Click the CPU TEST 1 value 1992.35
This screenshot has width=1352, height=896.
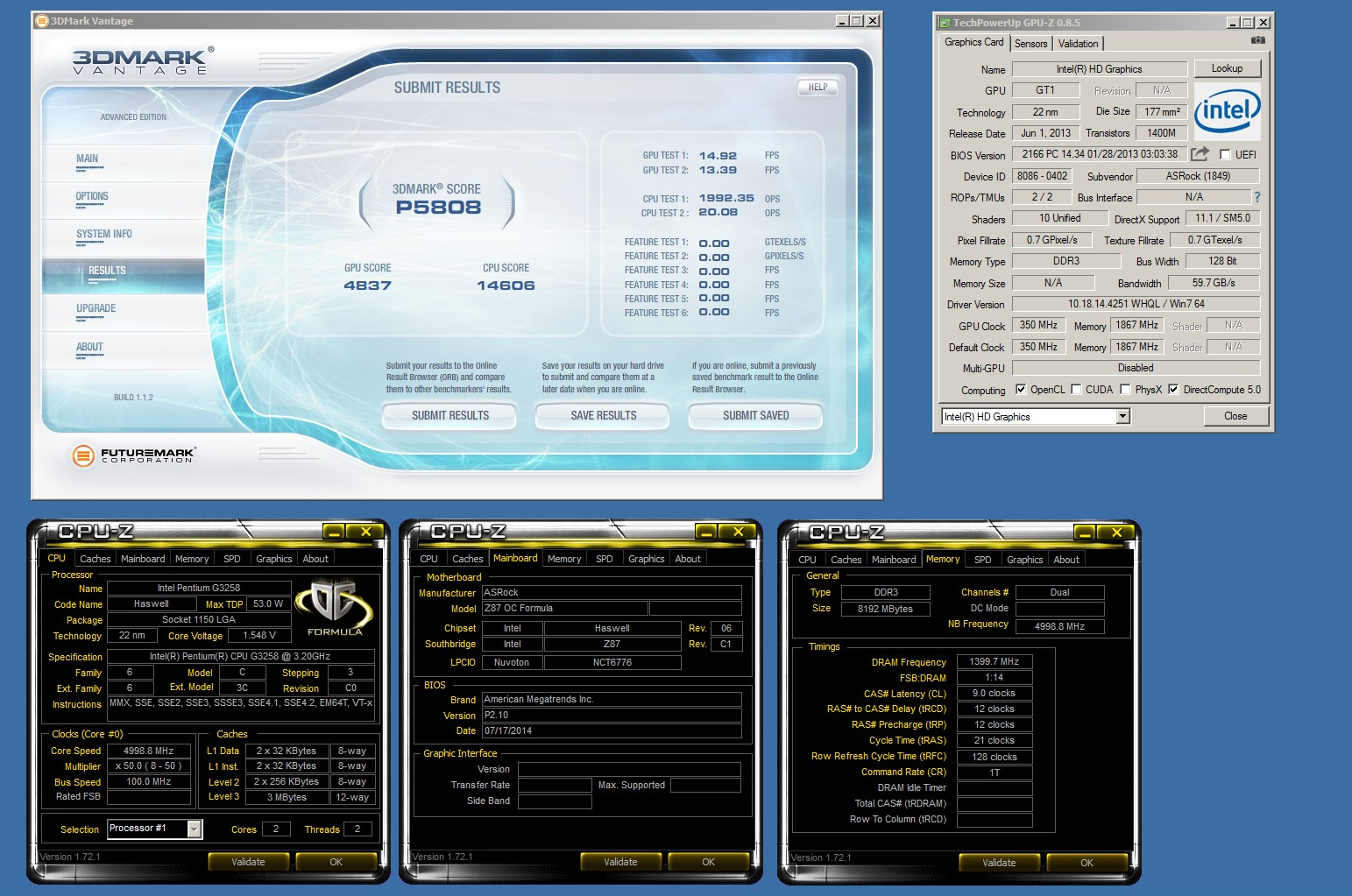point(726,199)
